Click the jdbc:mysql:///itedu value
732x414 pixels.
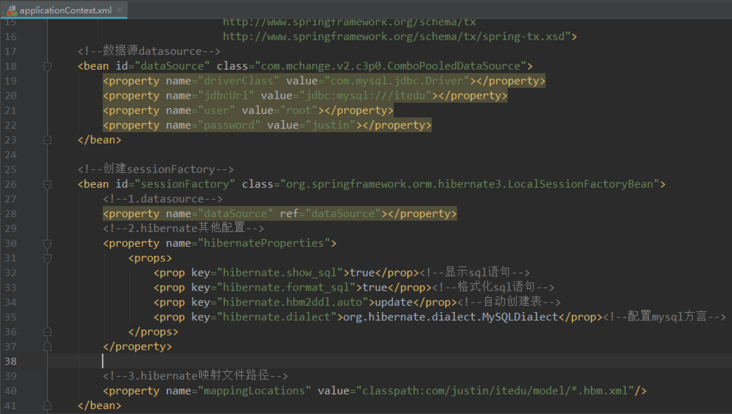(x=366, y=96)
